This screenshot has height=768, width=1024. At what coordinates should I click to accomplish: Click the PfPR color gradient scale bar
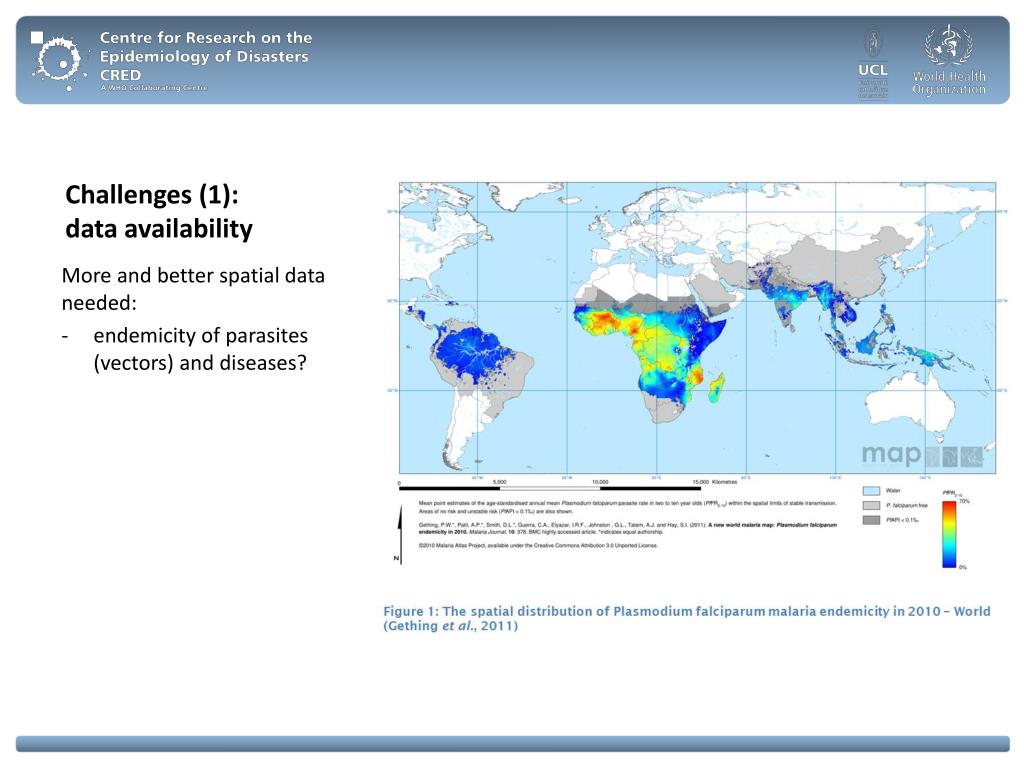point(949,532)
